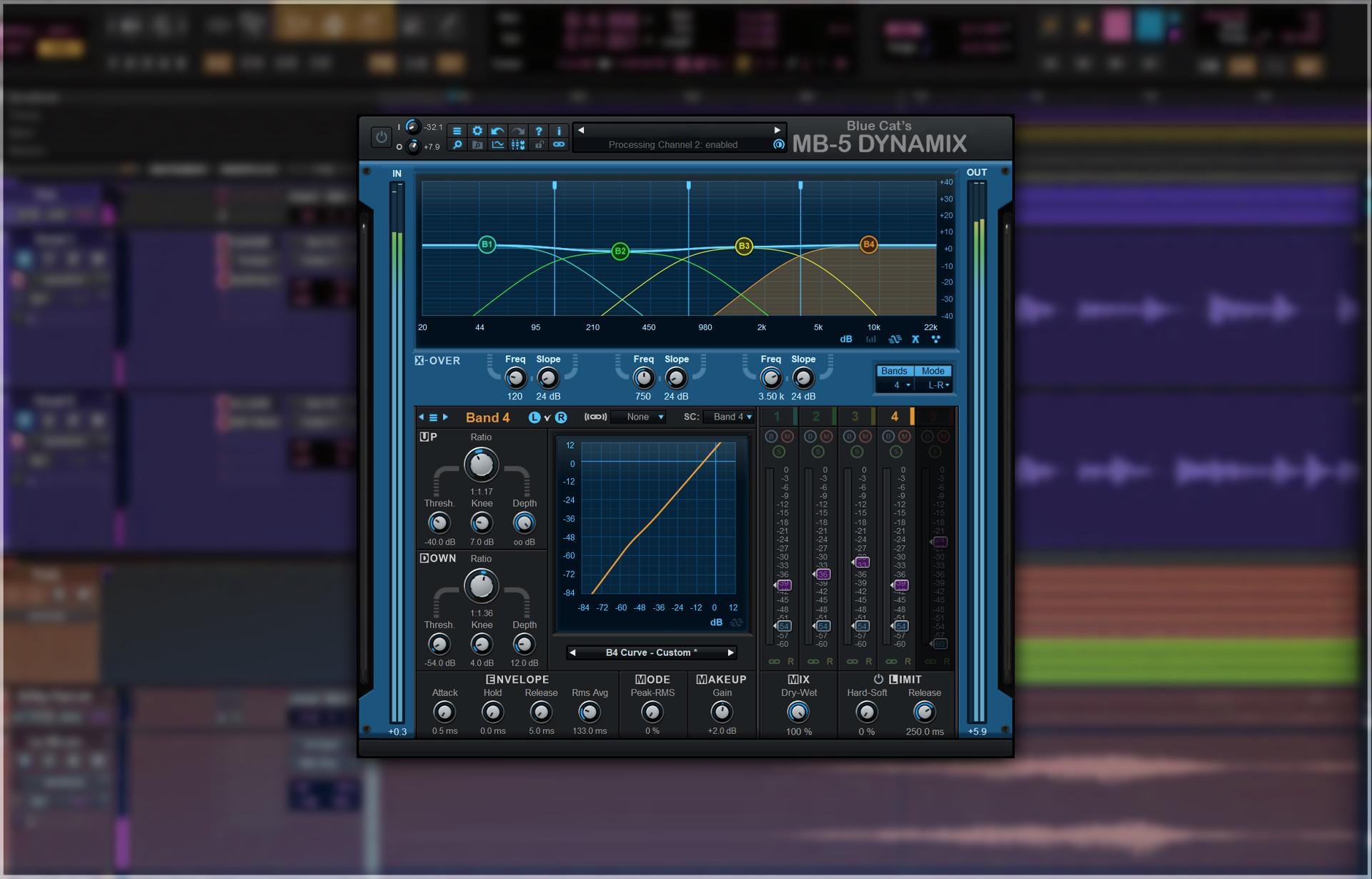1372x879 pixels.
Task: Open the SC side-chain dropdown Band 4
Action: point(728,417)
